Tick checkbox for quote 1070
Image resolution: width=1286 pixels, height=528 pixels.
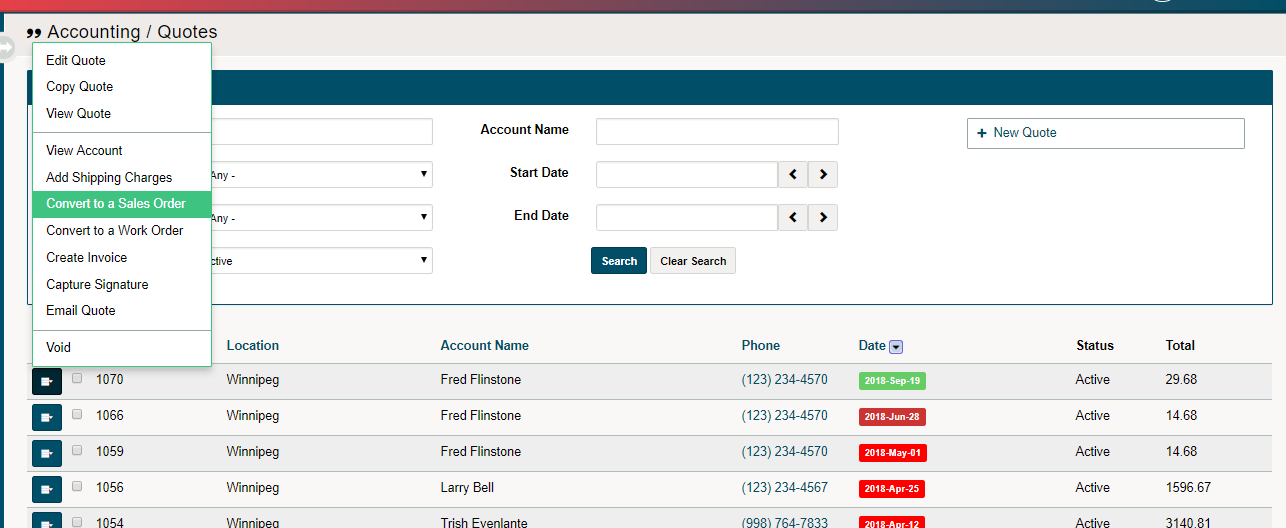pyautogui.click(x=77, y=378)
